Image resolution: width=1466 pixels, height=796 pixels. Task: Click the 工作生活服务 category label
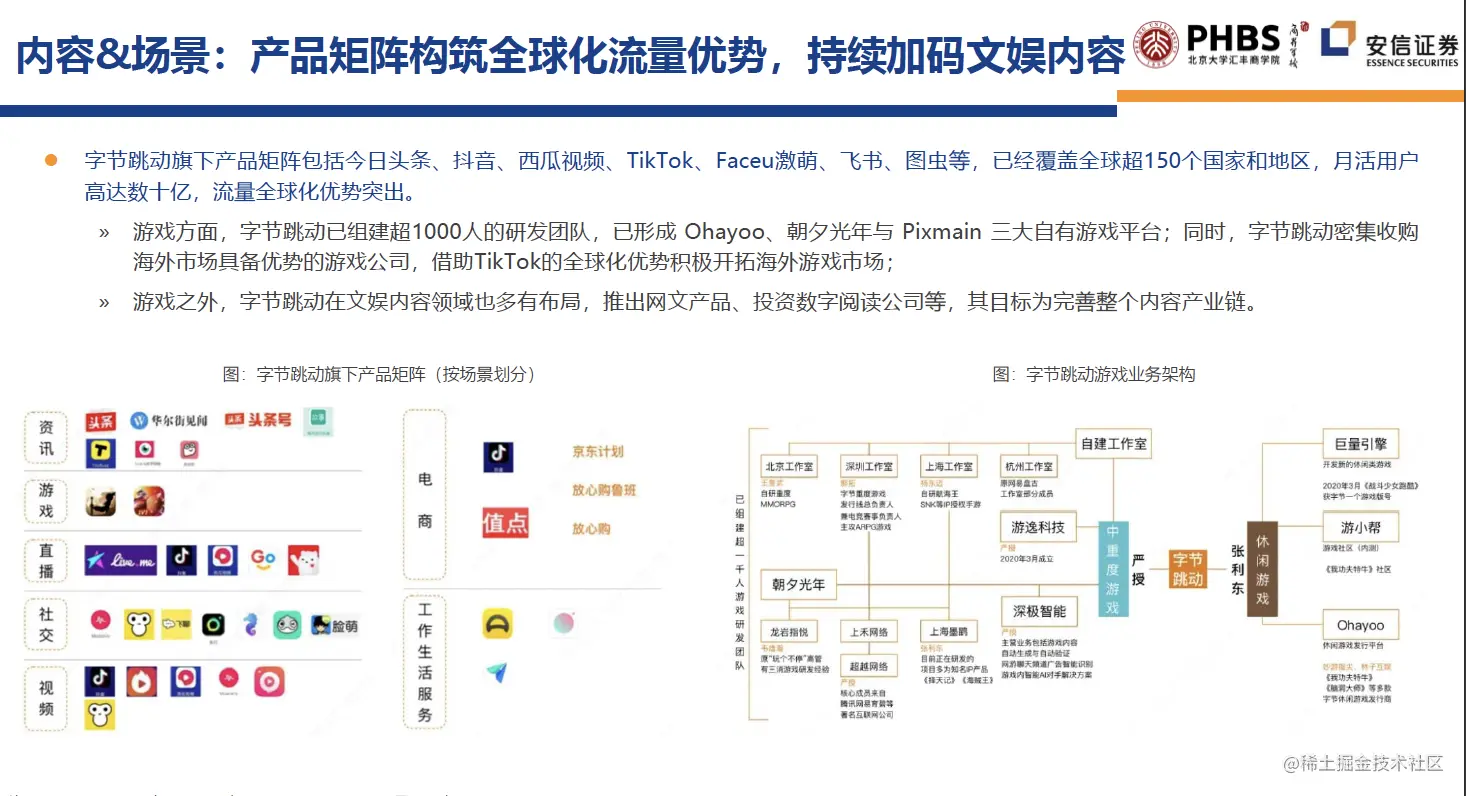(x=425, y=661)
